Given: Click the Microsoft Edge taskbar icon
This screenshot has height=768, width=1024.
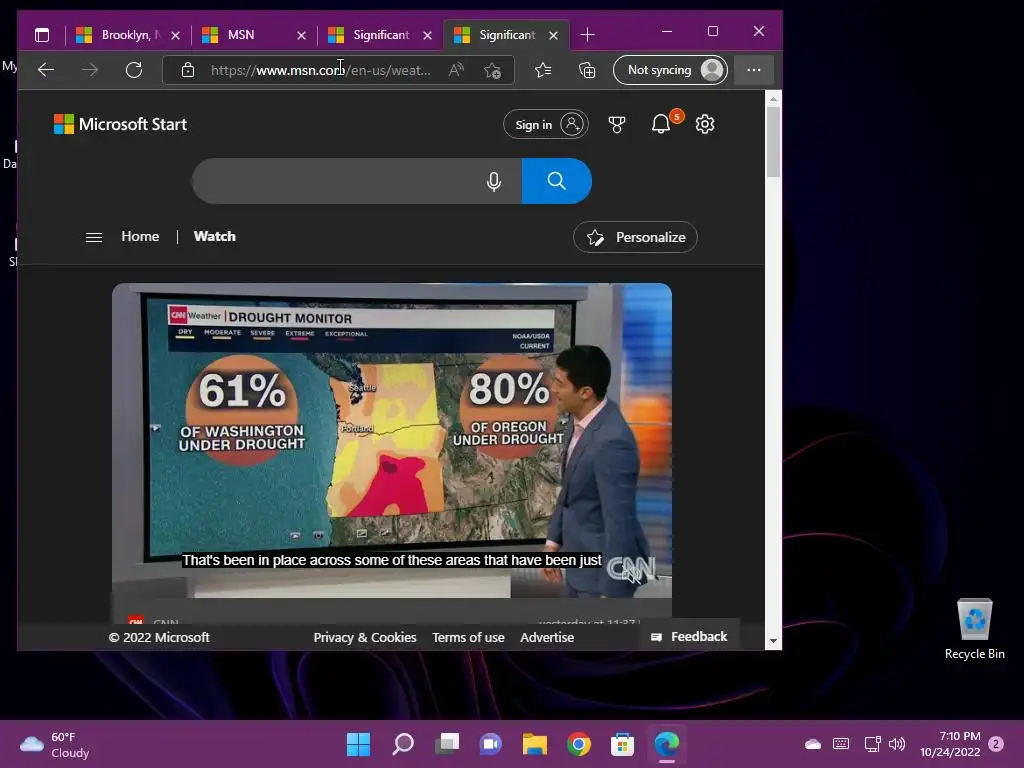Looking at the screenshot, I should click(667, 744).
